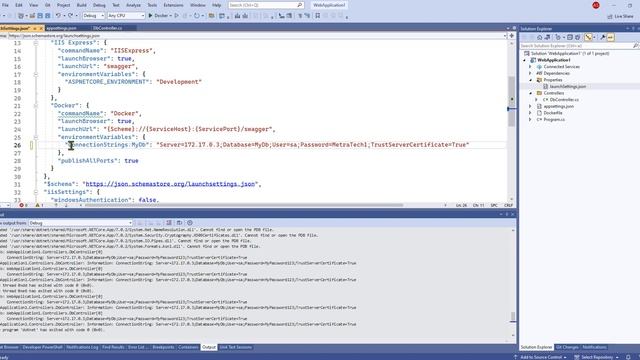This screenshot has height=360, width=640.
Task: Click pending changes filter icon in Solution Explorer
Action: (x=558, y=37)
